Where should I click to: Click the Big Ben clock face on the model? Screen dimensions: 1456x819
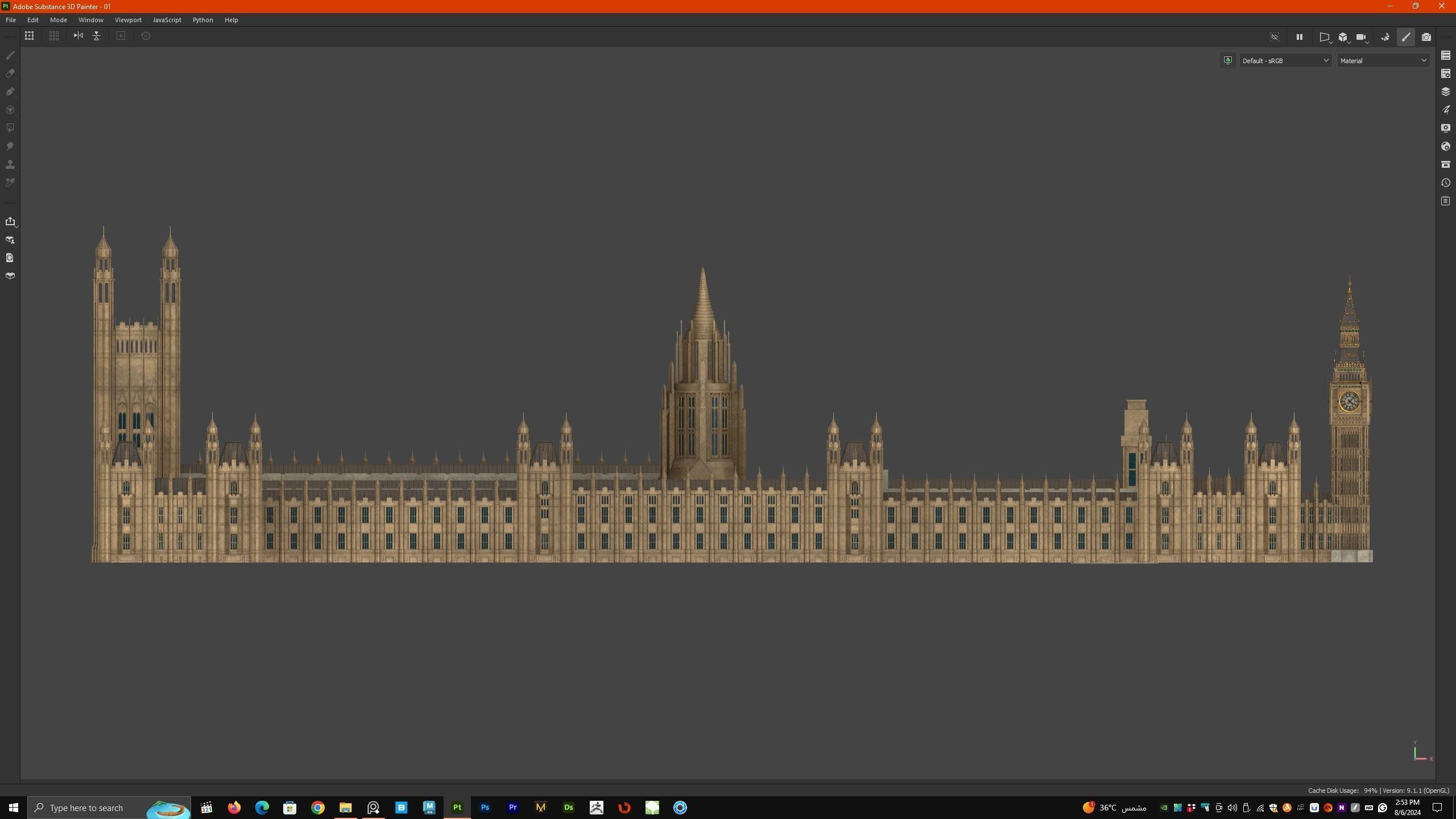tap(1350, 402)
